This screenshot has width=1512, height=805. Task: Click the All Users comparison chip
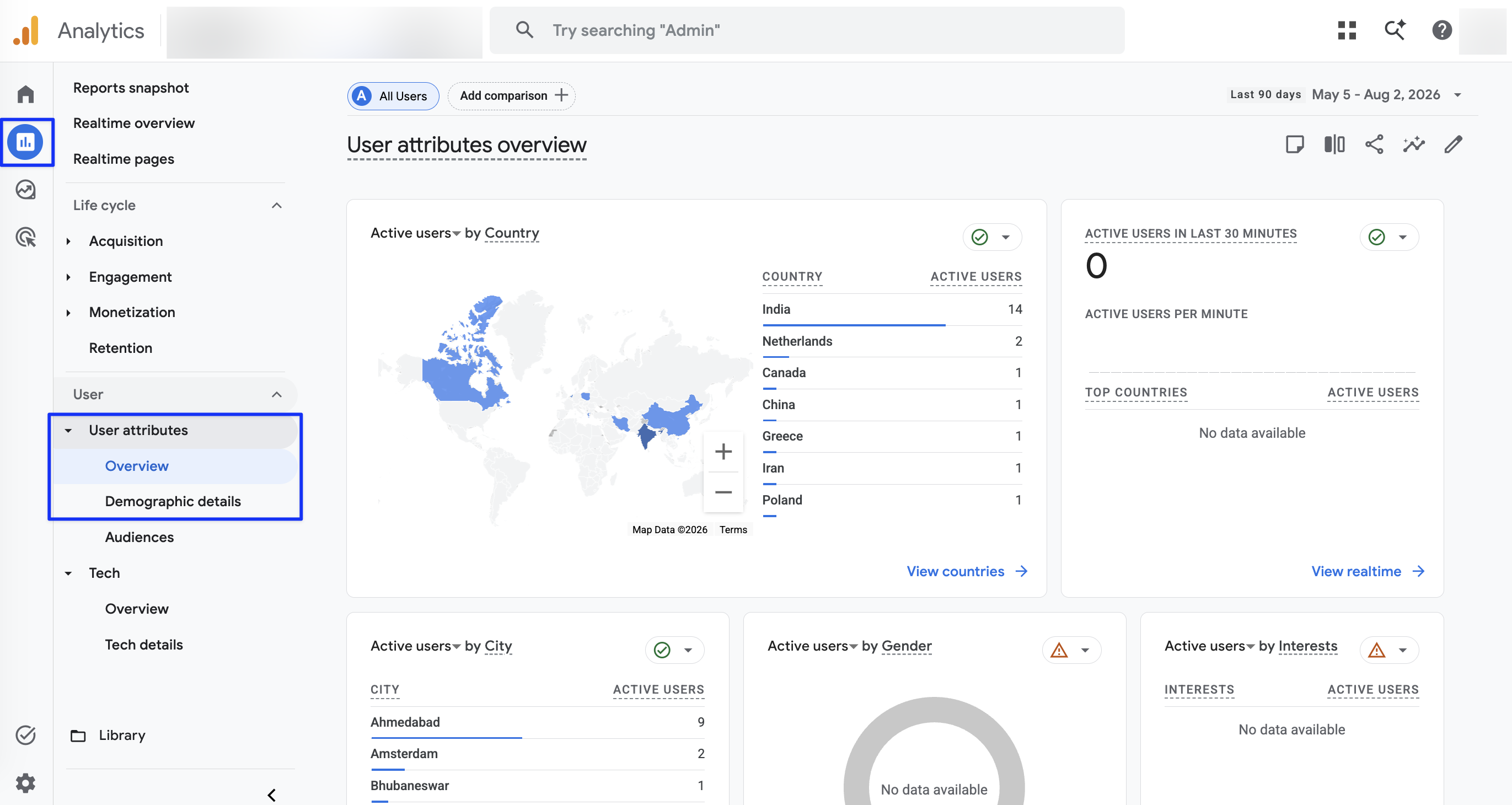point(393,95)
